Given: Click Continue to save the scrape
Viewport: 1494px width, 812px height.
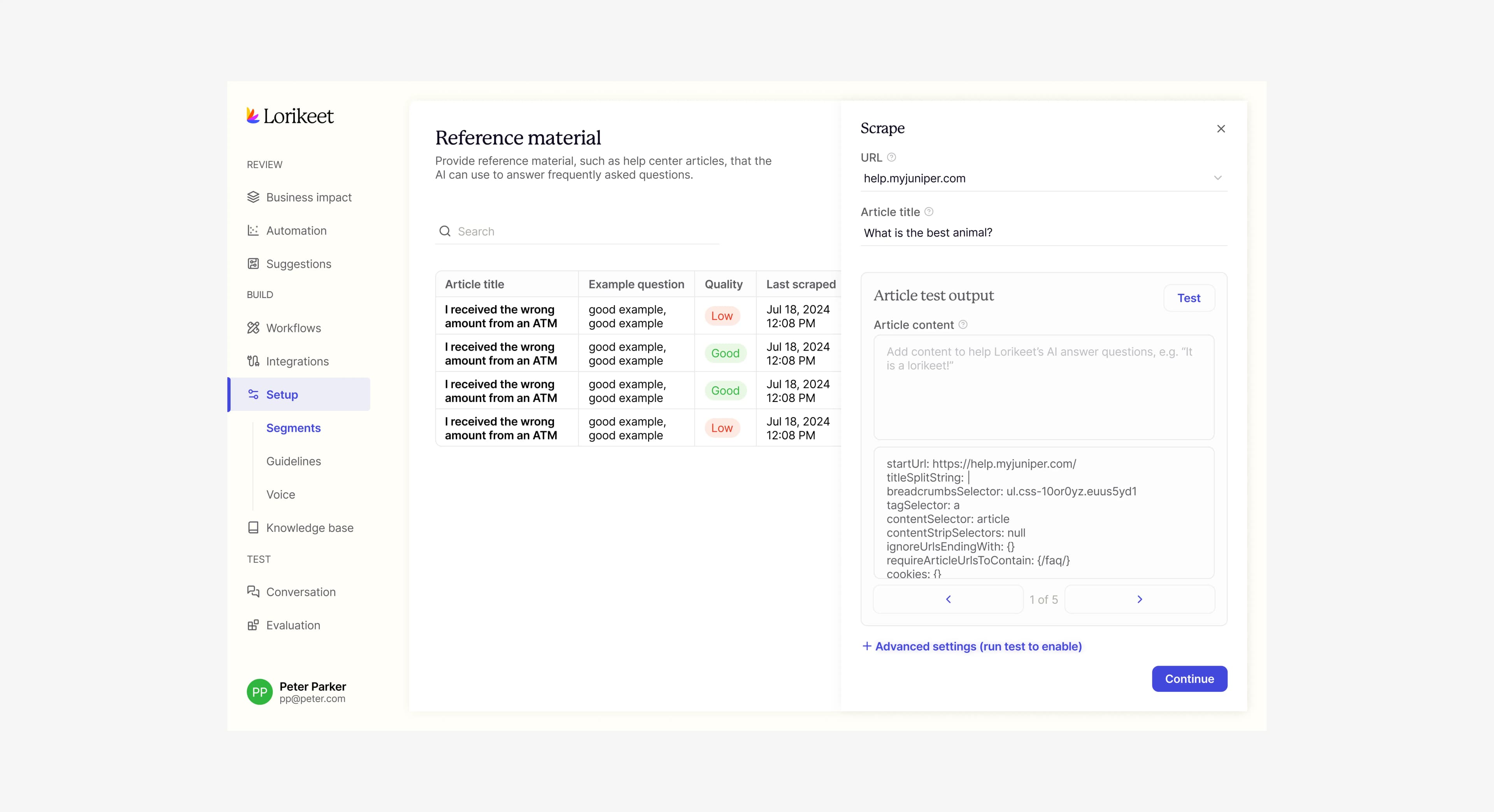Looking at the screenshot, I should point(1189,679).
